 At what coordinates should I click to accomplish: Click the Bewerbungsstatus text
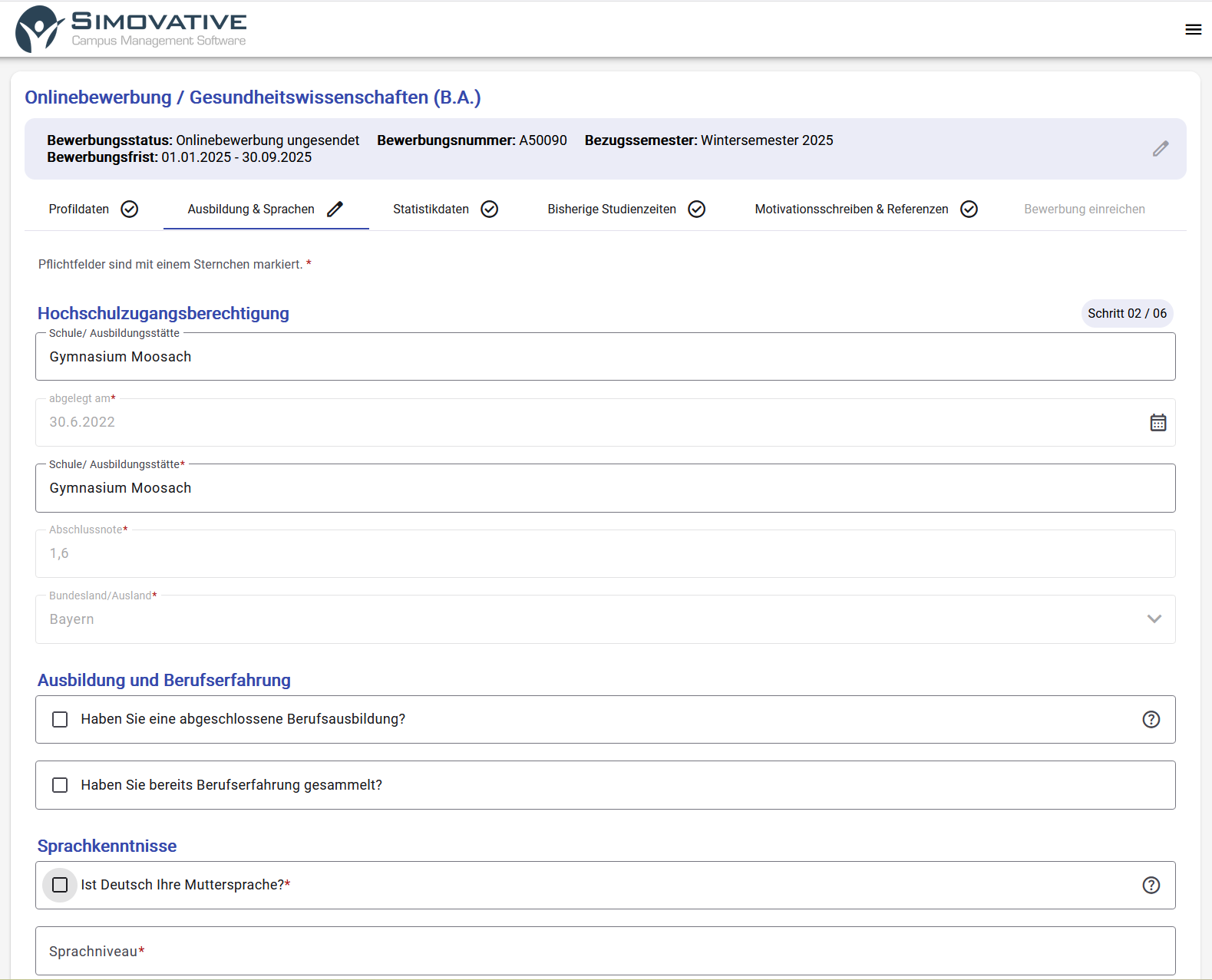pos(203,140)
